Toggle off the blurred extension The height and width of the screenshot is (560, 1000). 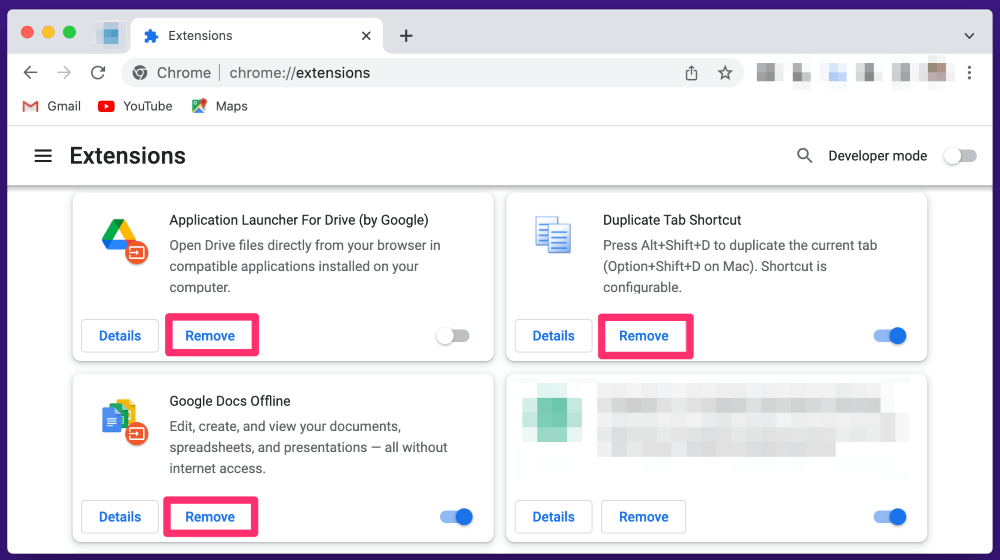click(x=890, y=517)
